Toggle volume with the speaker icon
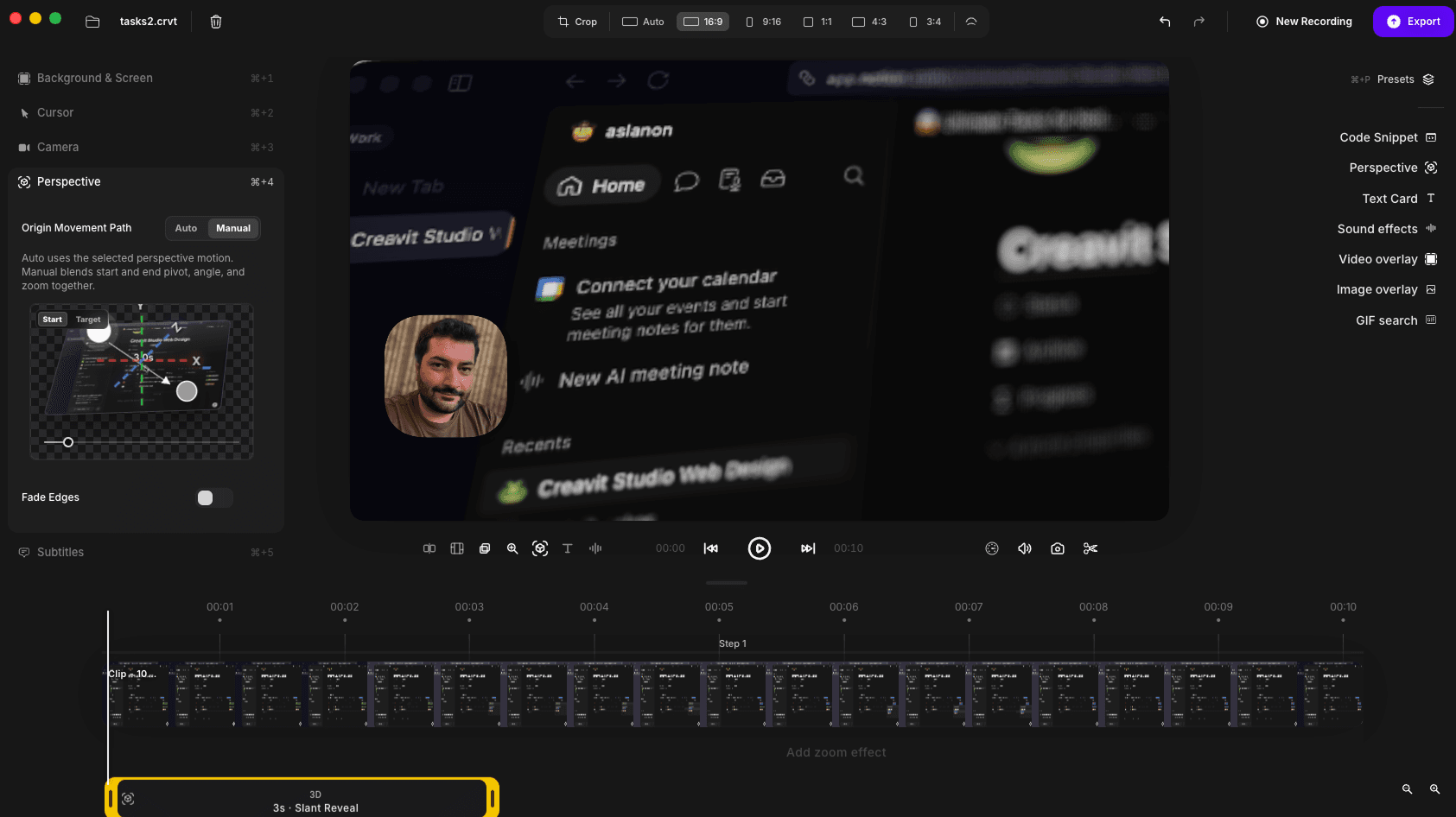This screenshot has height=817, width=1456. pos(1025,548)
